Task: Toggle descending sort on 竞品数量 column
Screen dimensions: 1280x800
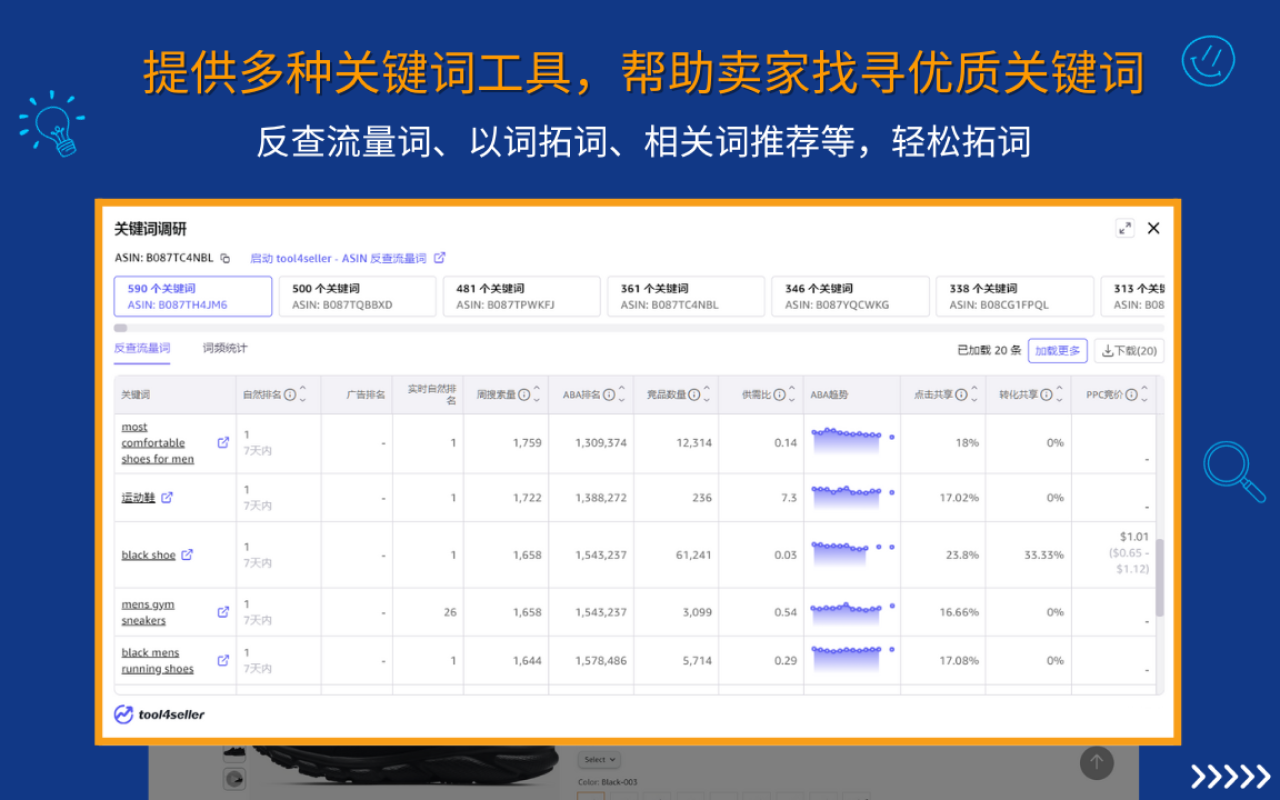Action: coord(707,400)
